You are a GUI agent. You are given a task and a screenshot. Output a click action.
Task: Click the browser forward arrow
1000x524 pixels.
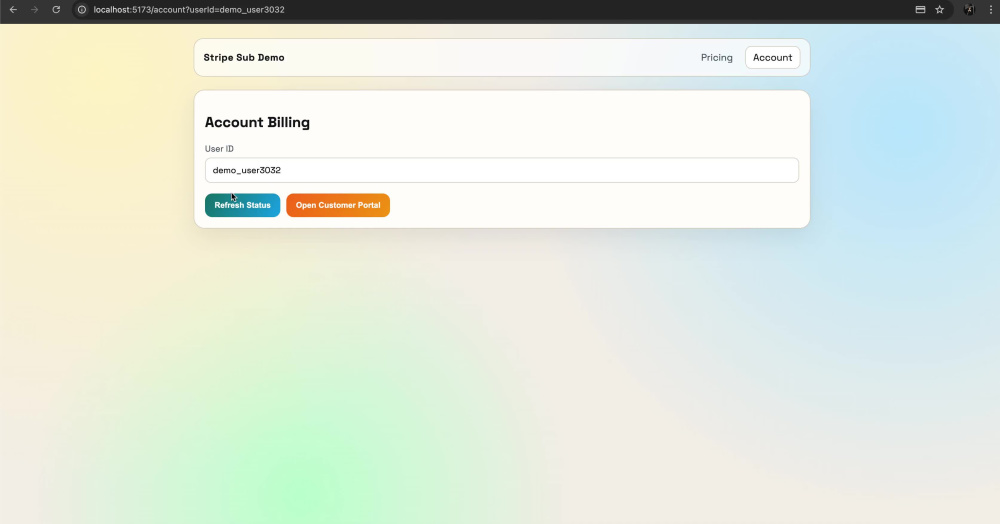point(34,10)
